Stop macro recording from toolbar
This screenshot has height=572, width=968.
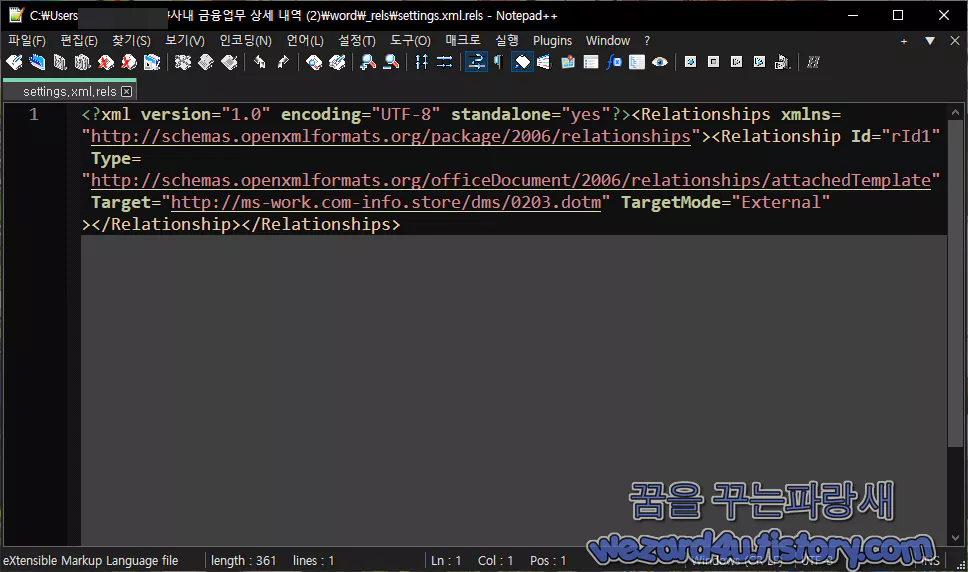coord(714,62)
